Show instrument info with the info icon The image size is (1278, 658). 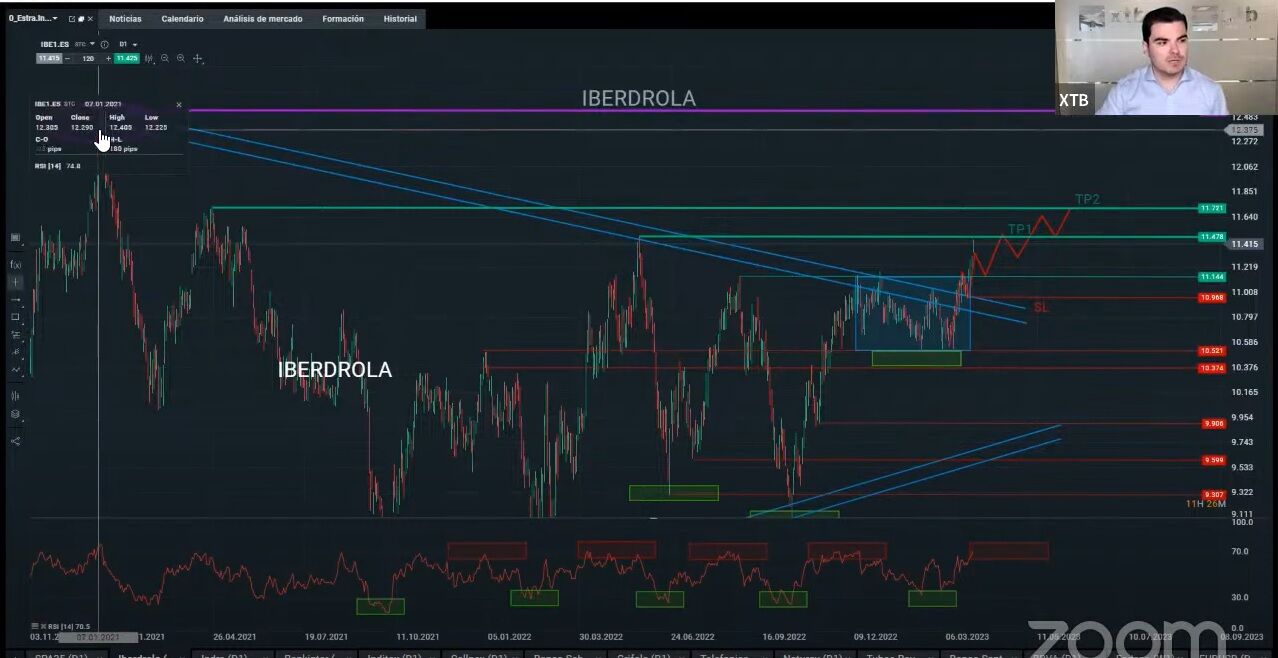(104, 44)
